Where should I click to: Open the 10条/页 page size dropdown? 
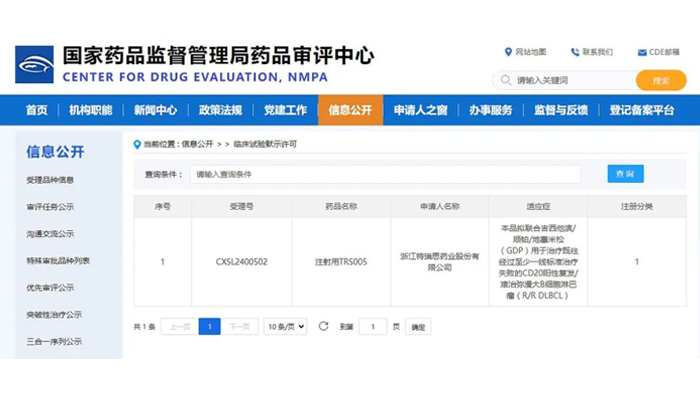tap(285, 326)
